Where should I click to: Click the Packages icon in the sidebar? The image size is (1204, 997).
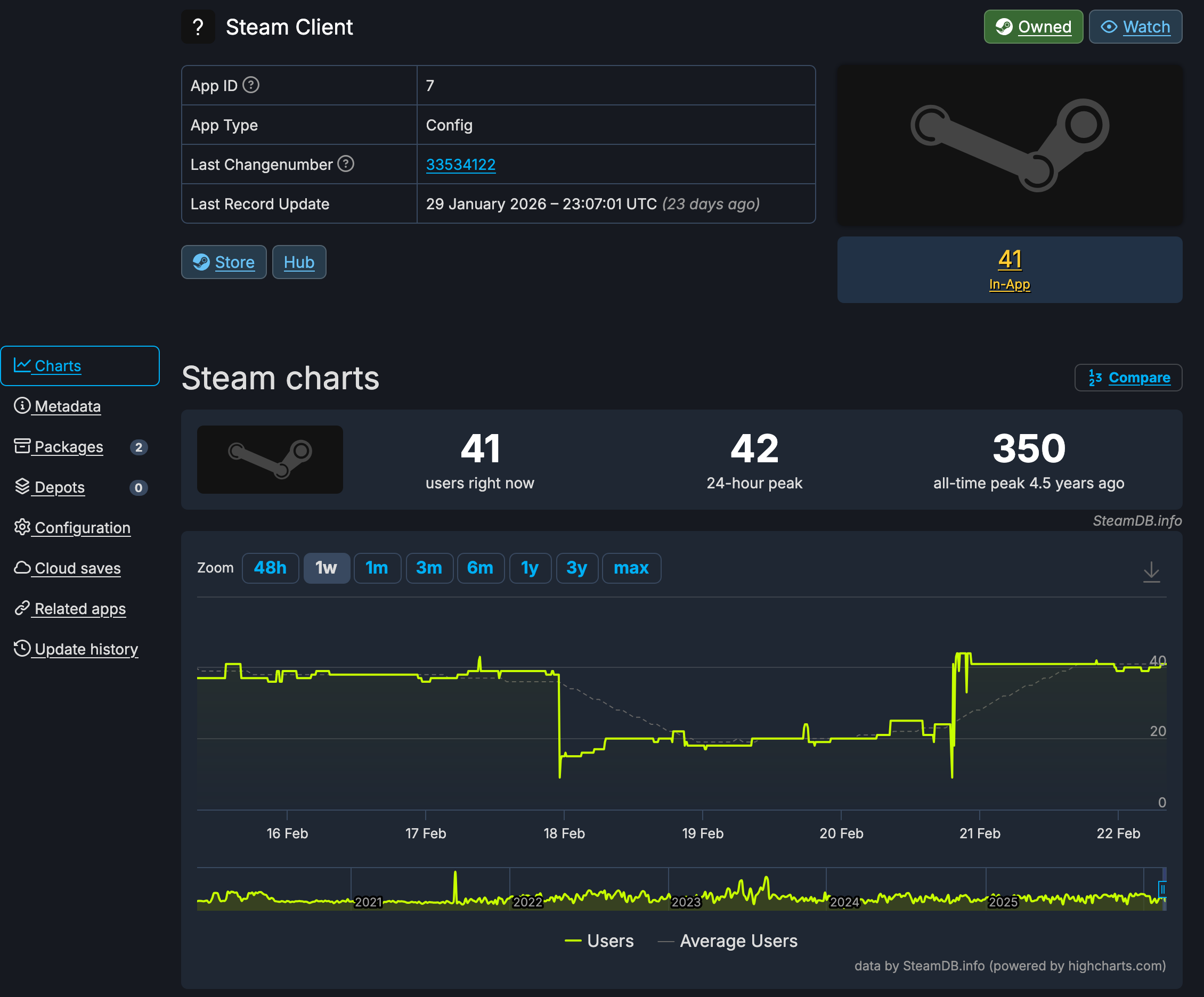pos(21,447)
